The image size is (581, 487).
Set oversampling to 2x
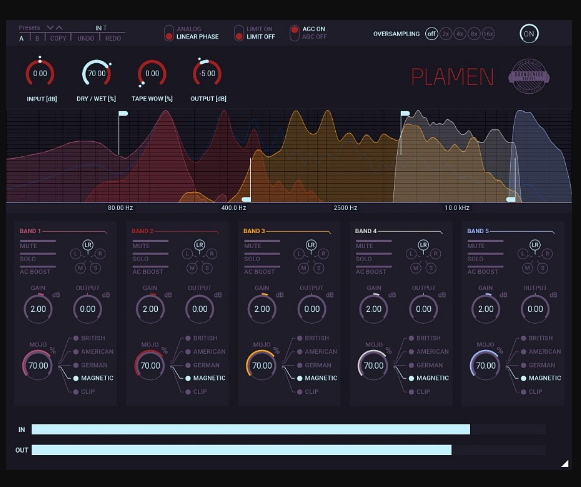coord(446,34)
